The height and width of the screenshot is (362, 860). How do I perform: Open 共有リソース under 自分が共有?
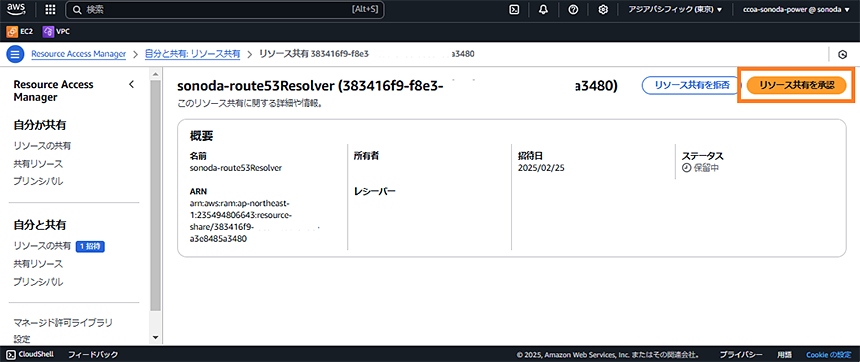[x=38, y=163]
